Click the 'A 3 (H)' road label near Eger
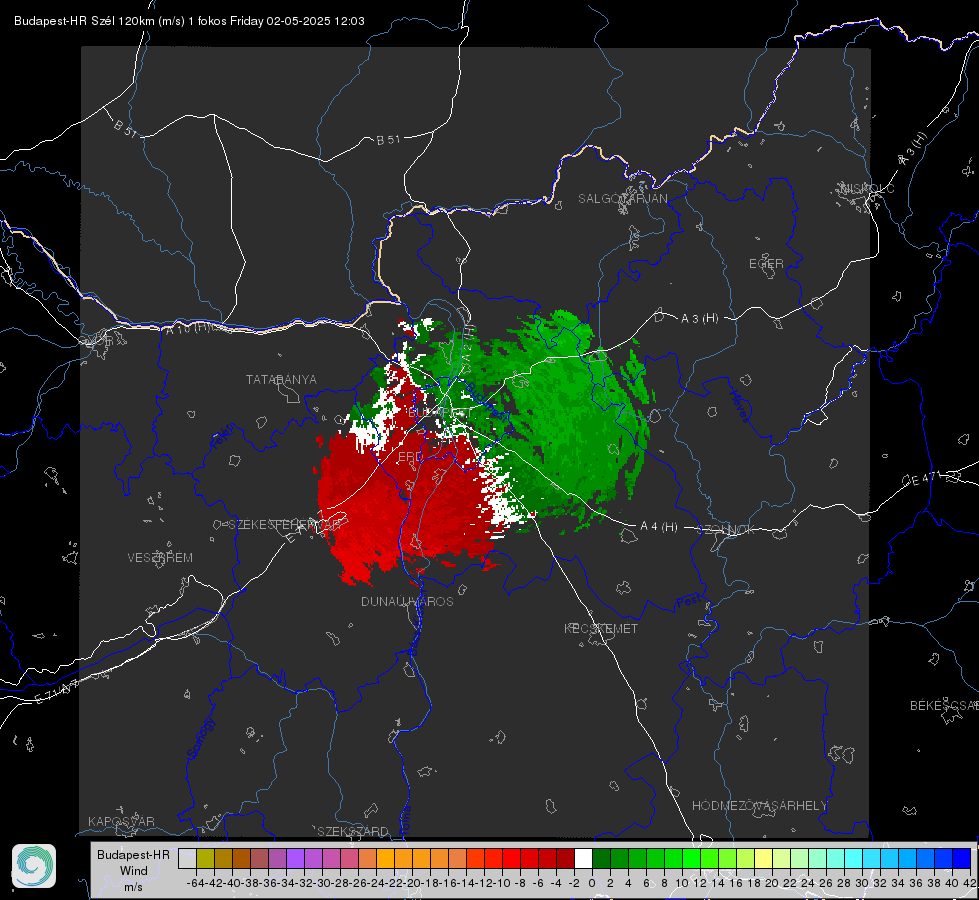 pos(699,319)
